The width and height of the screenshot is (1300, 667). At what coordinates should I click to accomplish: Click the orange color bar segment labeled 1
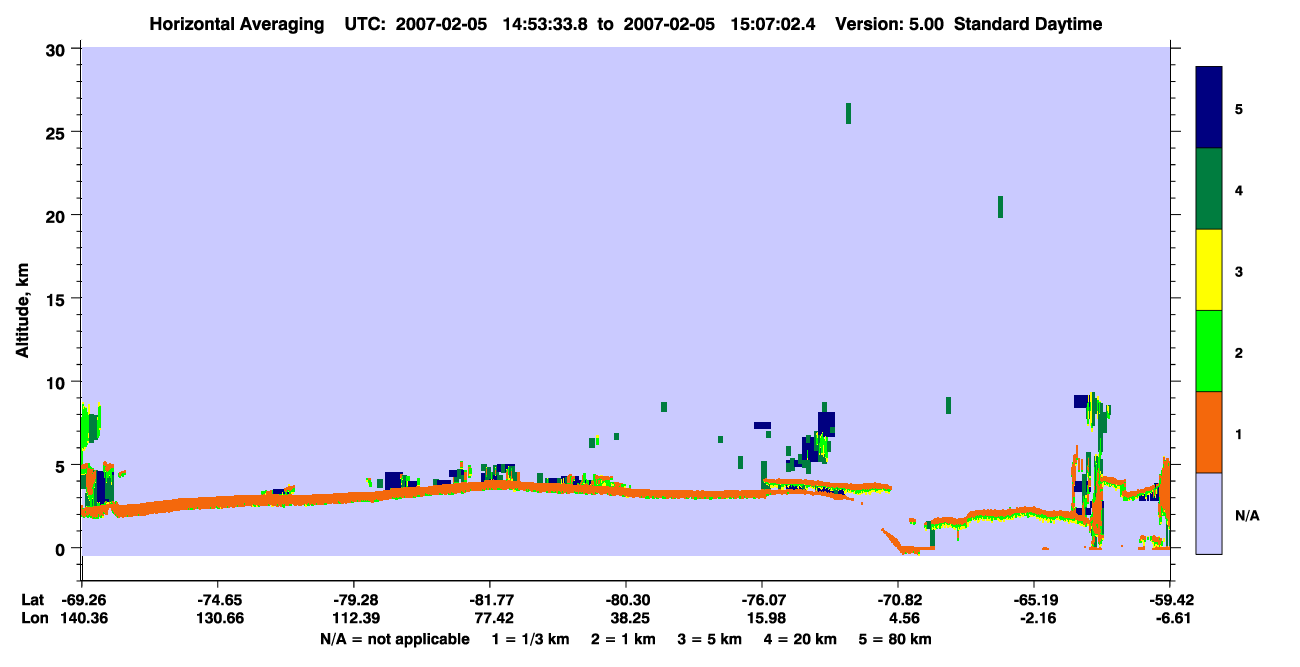click(x=1209, y=432)
